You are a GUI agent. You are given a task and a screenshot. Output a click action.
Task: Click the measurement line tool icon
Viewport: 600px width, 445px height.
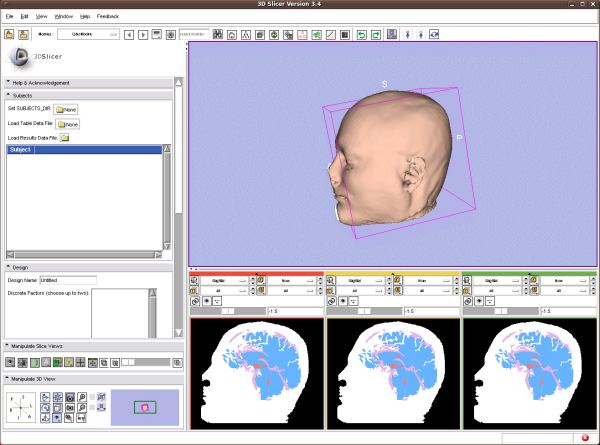tap(331, 35)
